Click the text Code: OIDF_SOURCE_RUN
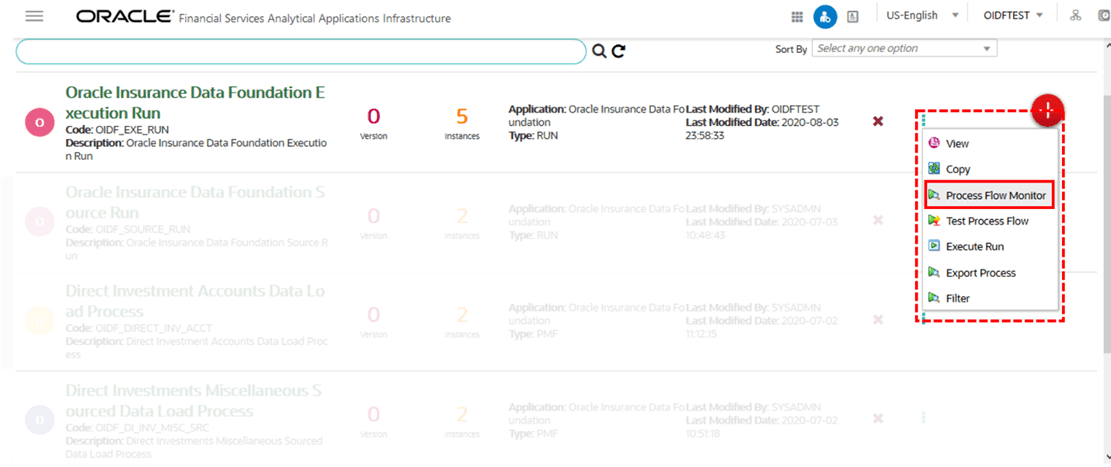The height and width of the screenshot is (467, 1111). pos(128,230)
